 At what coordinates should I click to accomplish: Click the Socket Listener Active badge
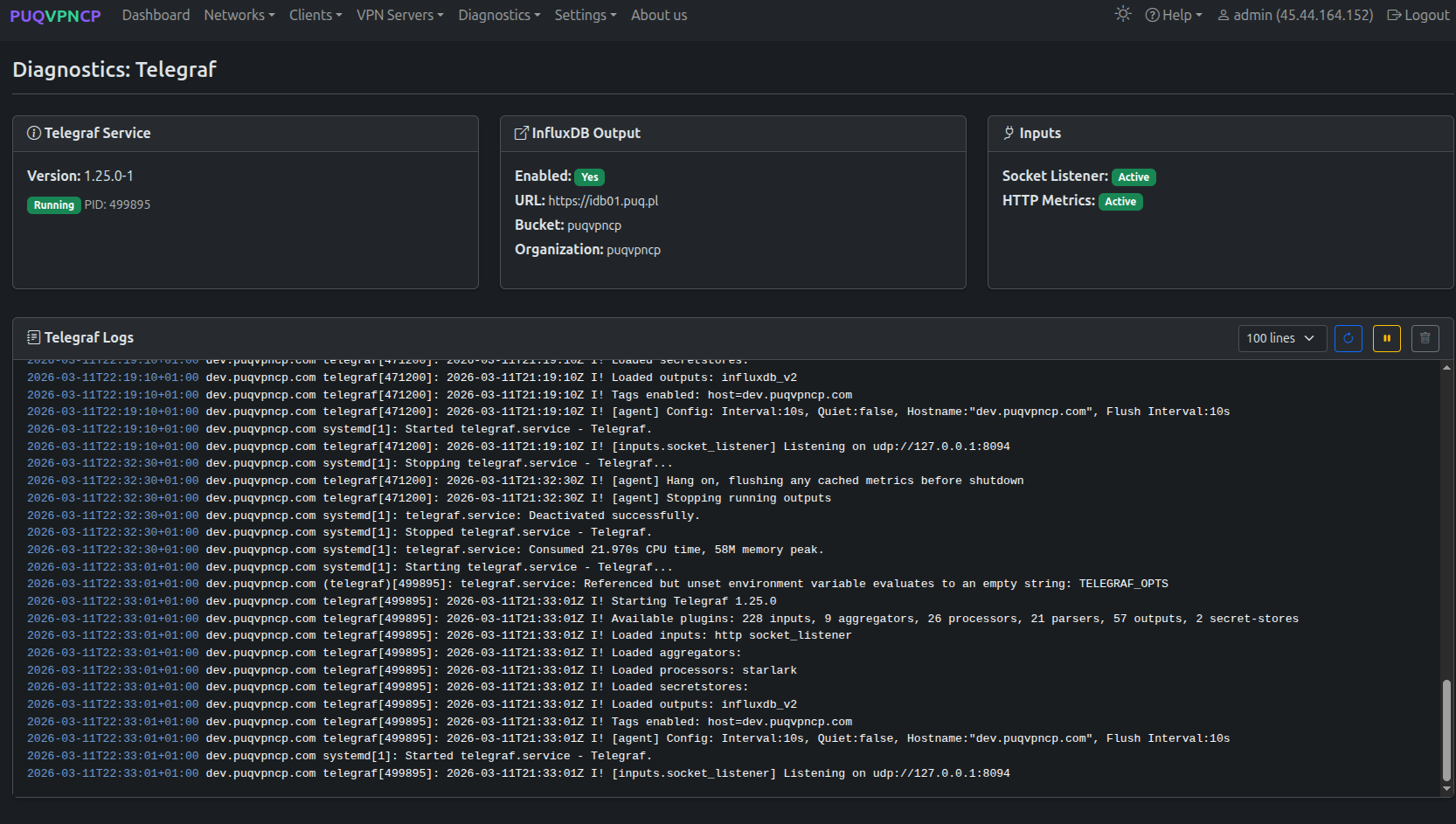pos(1134,177)
